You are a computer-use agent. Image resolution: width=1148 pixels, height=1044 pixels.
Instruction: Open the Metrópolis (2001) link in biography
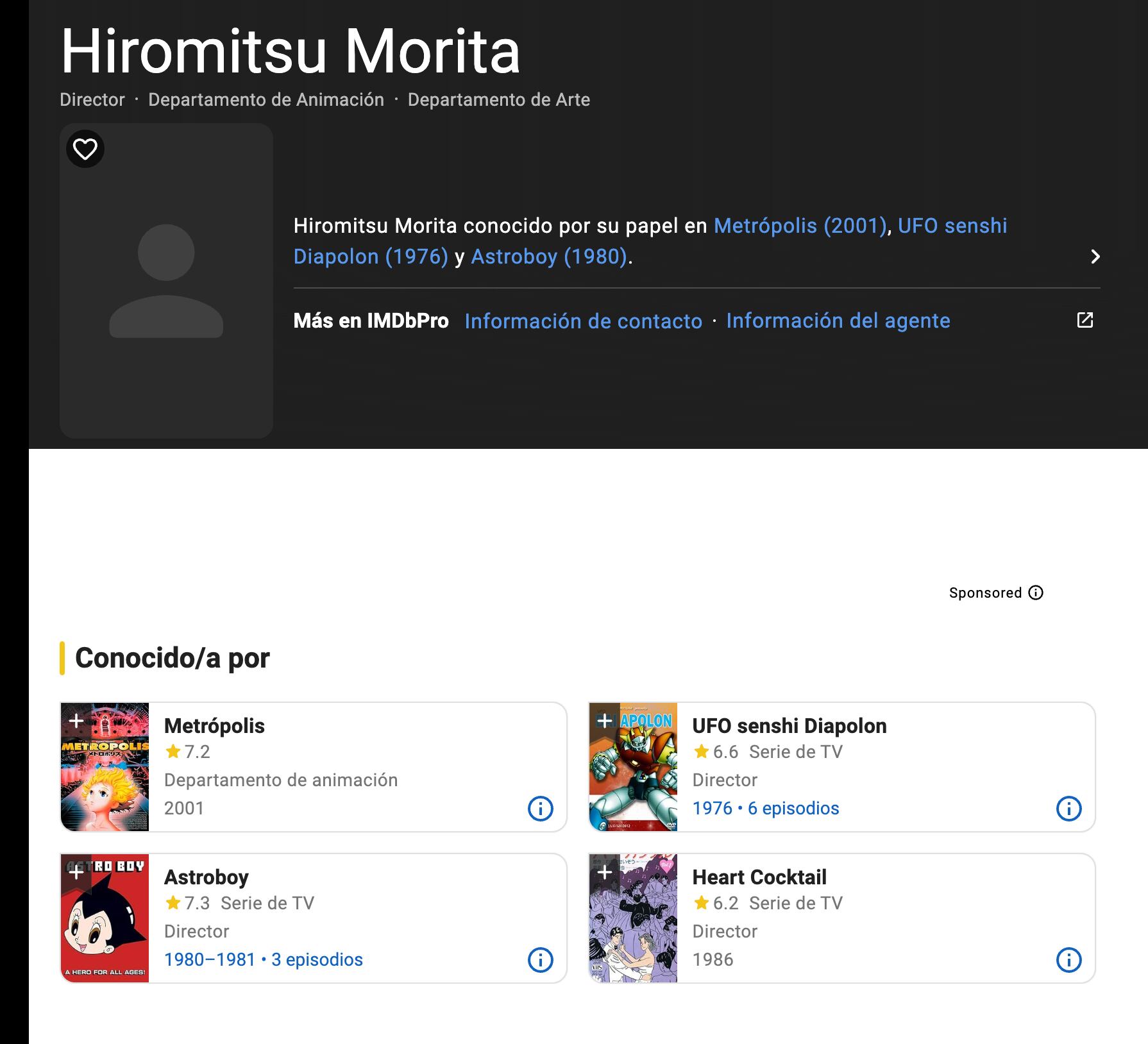click(800, 226)
